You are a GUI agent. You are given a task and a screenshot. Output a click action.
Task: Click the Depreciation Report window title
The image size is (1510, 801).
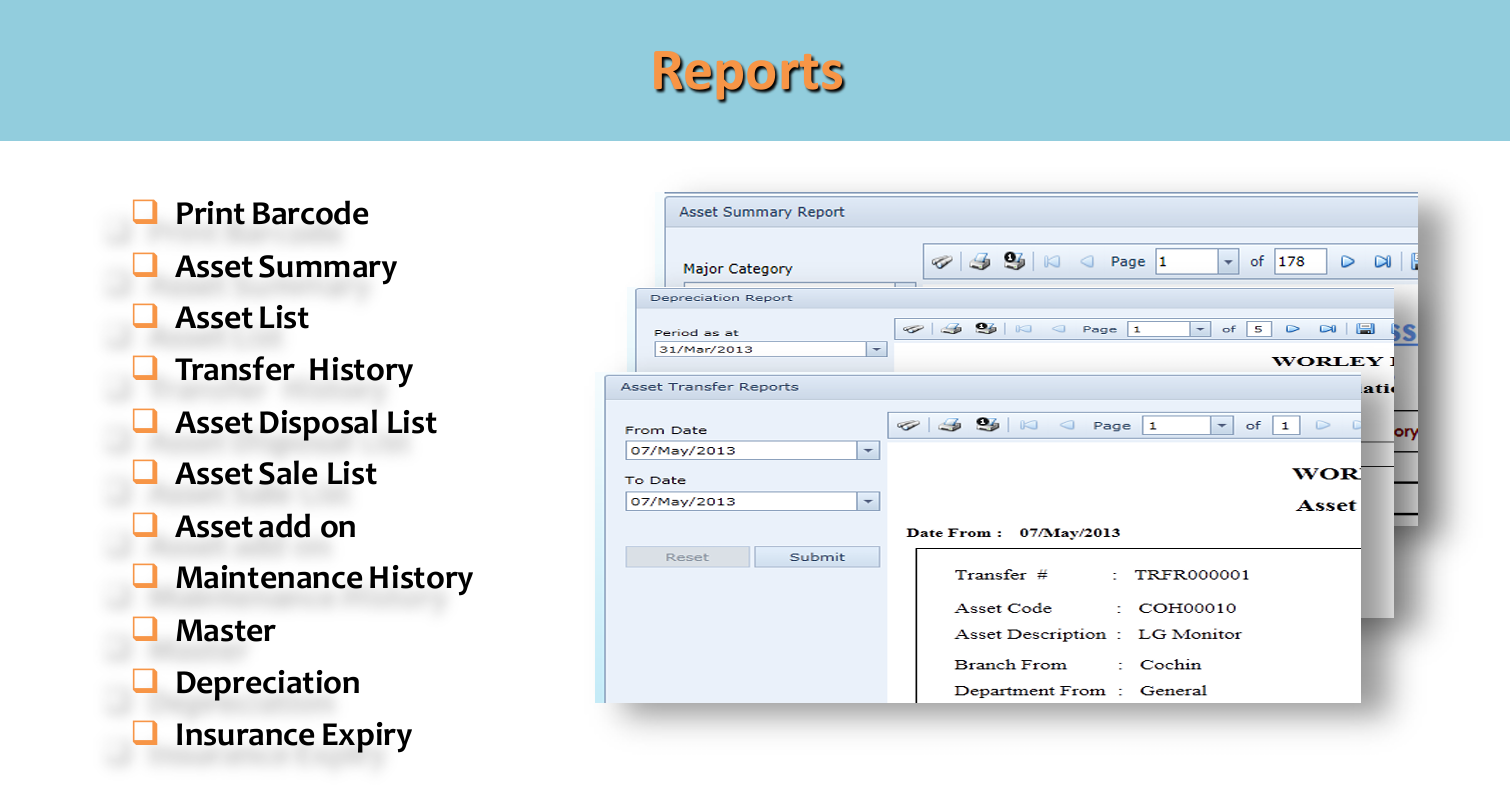pos(721,298)
